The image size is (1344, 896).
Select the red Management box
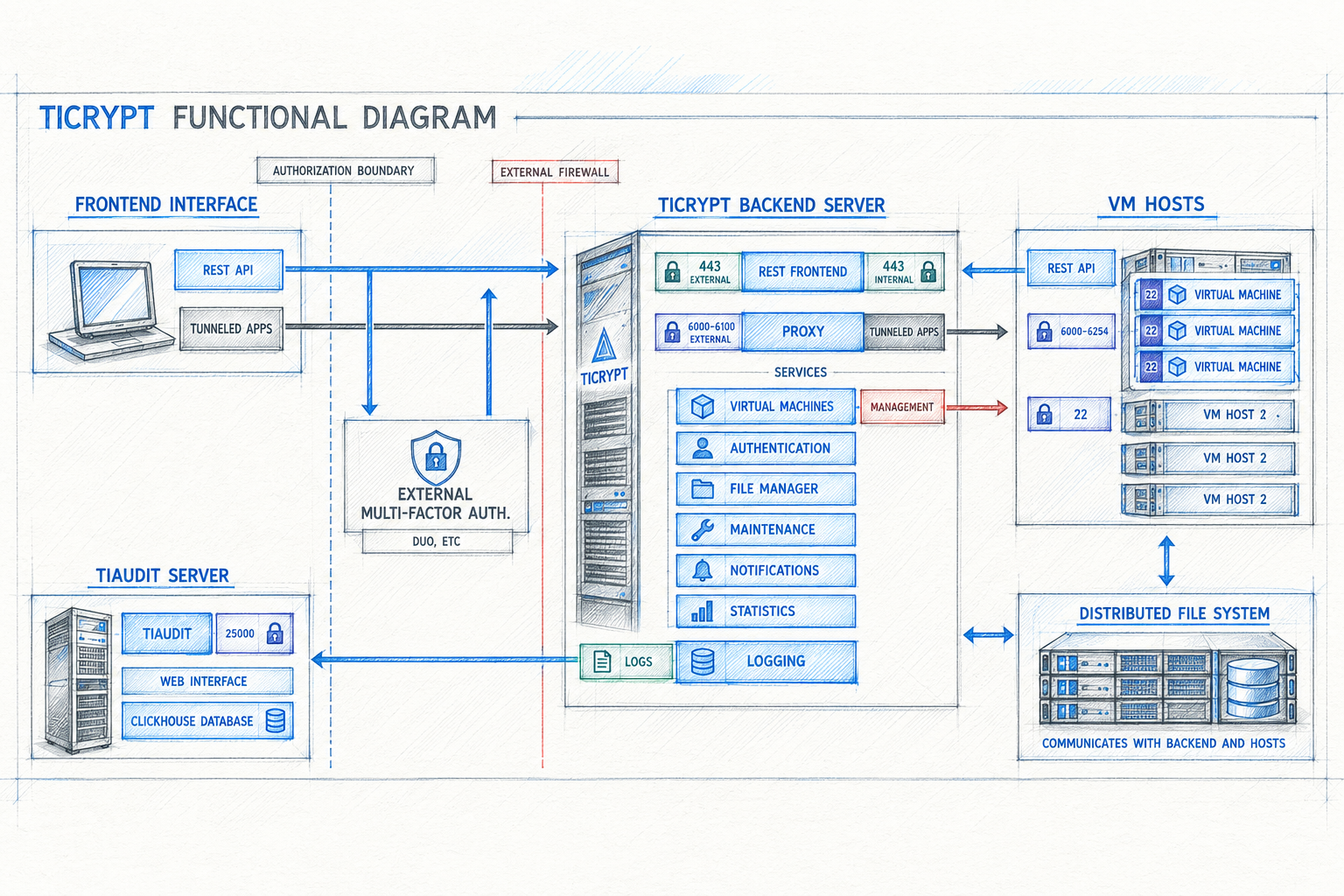pyautogui.click(x=902, y=407)
